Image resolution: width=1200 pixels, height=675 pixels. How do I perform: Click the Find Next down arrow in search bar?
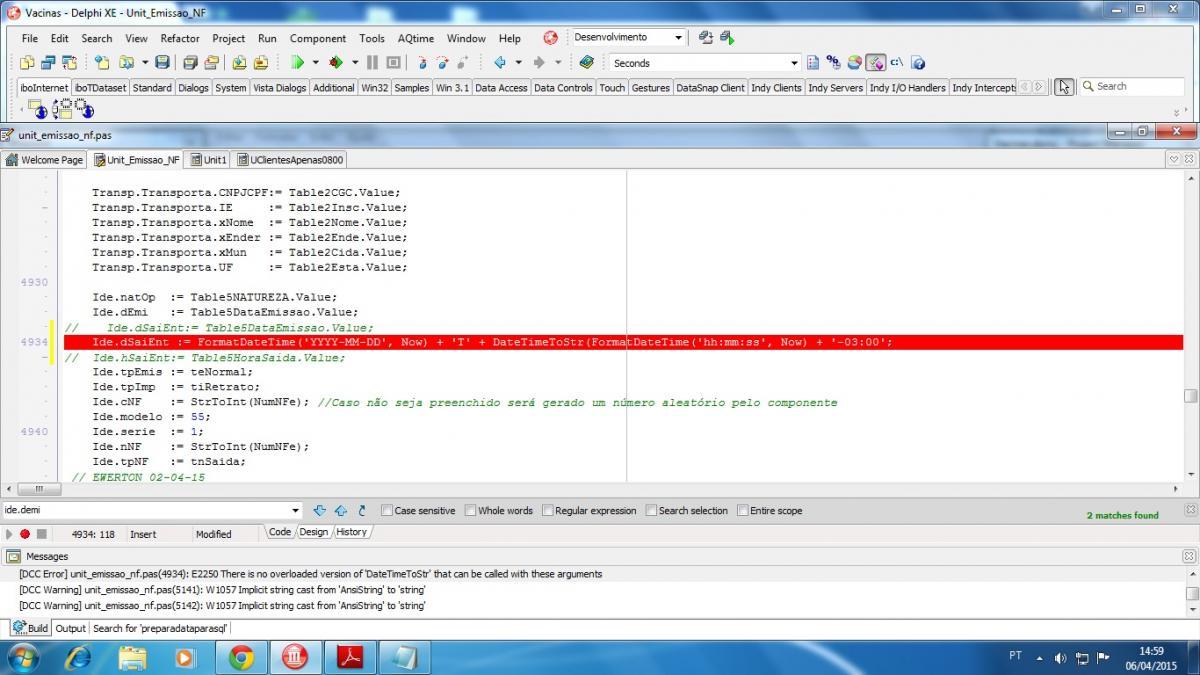tap(320, 510)
